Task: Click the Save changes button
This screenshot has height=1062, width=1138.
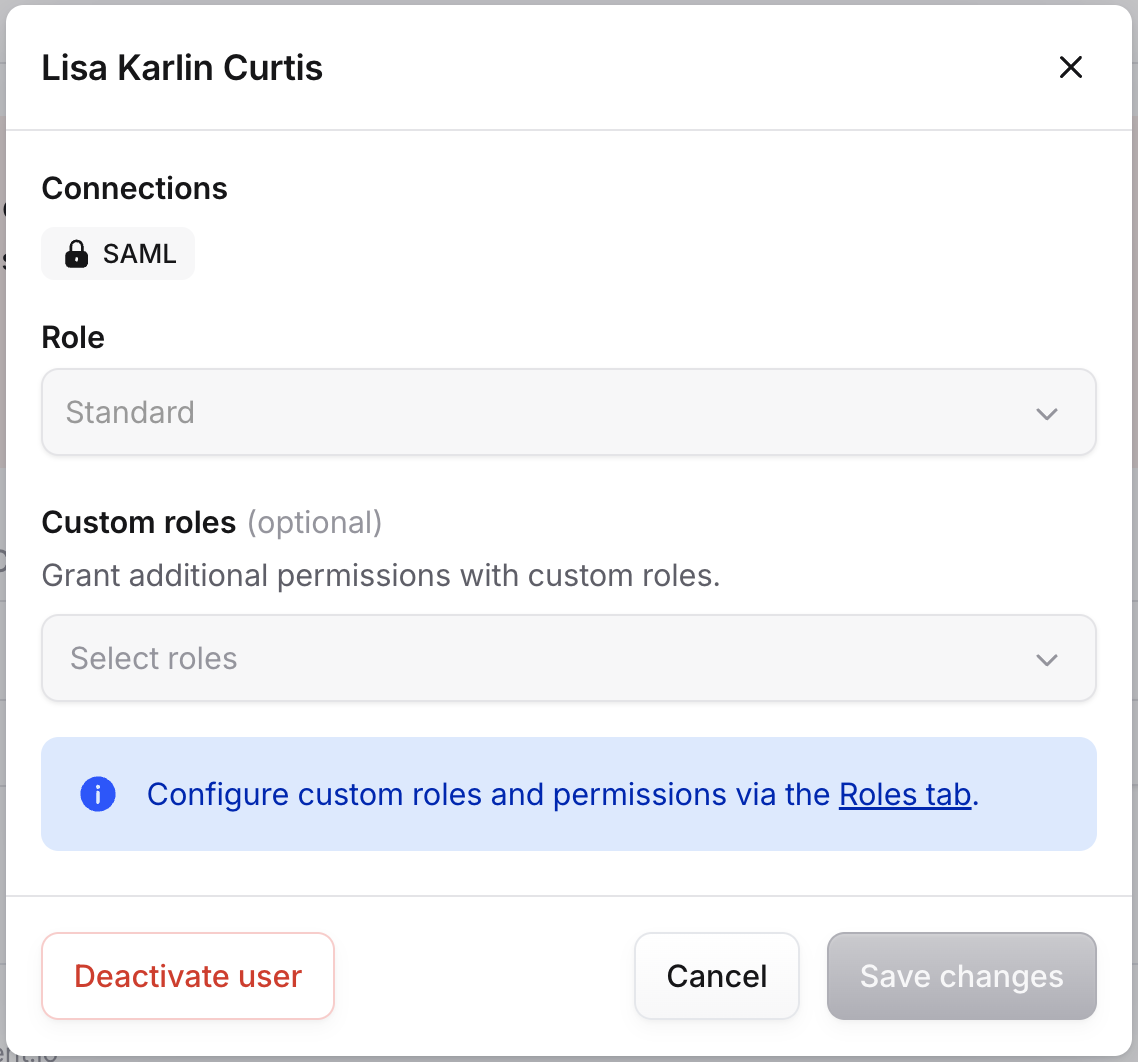Action: 961,976
